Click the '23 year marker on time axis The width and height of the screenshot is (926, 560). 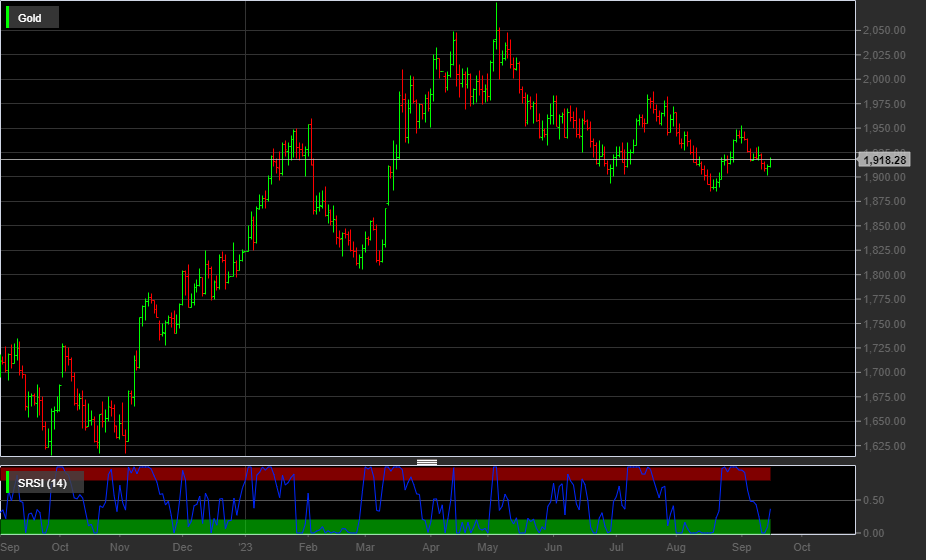(245, 547)
